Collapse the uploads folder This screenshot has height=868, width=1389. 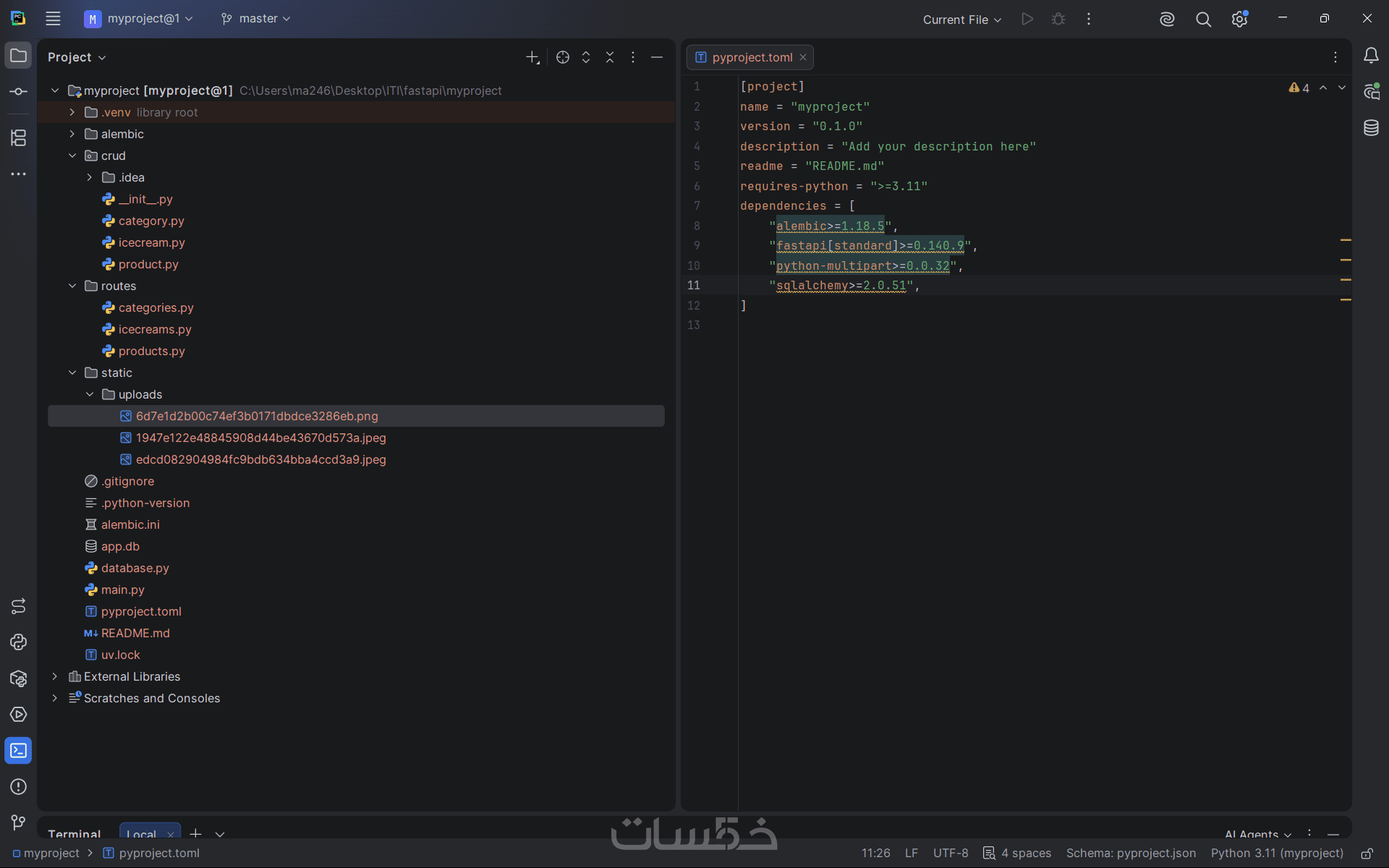pos(90,394)
